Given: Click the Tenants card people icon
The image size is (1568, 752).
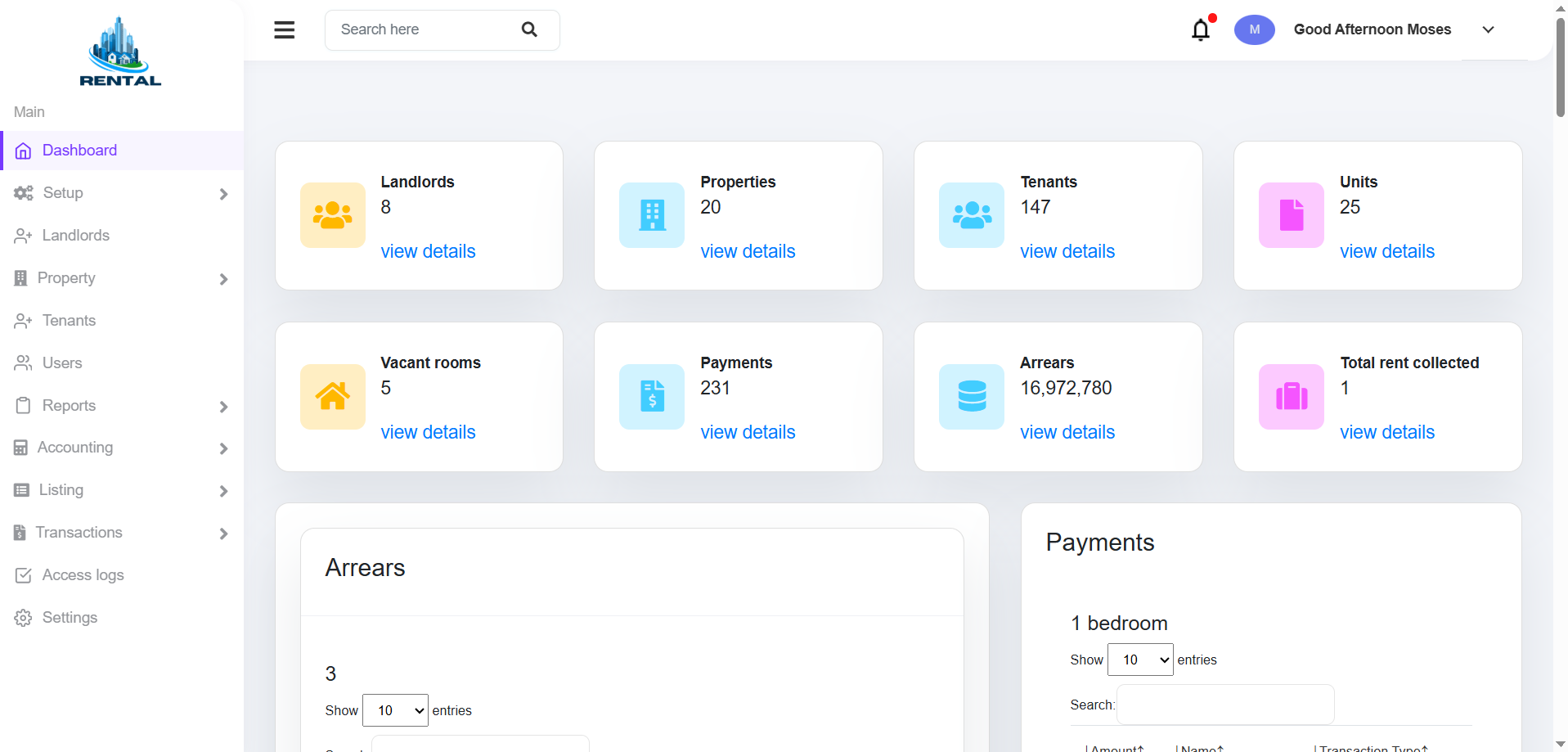Looking at the screenshot, I should point(972,215).
